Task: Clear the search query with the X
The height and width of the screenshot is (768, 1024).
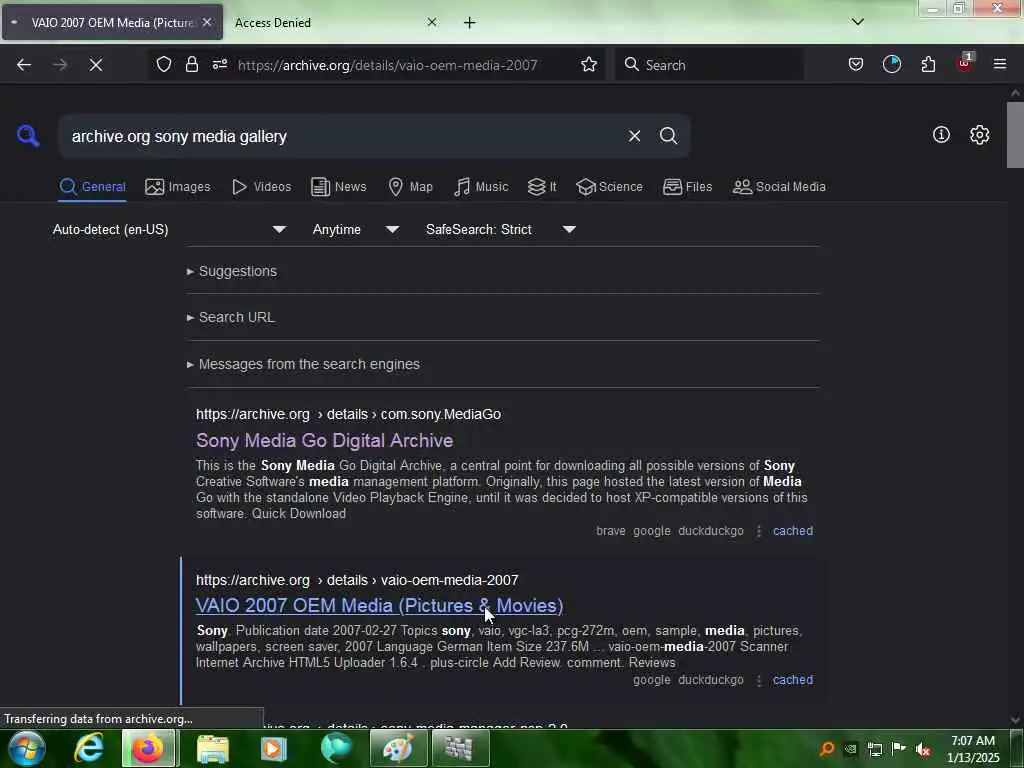Action: (634, 136)
